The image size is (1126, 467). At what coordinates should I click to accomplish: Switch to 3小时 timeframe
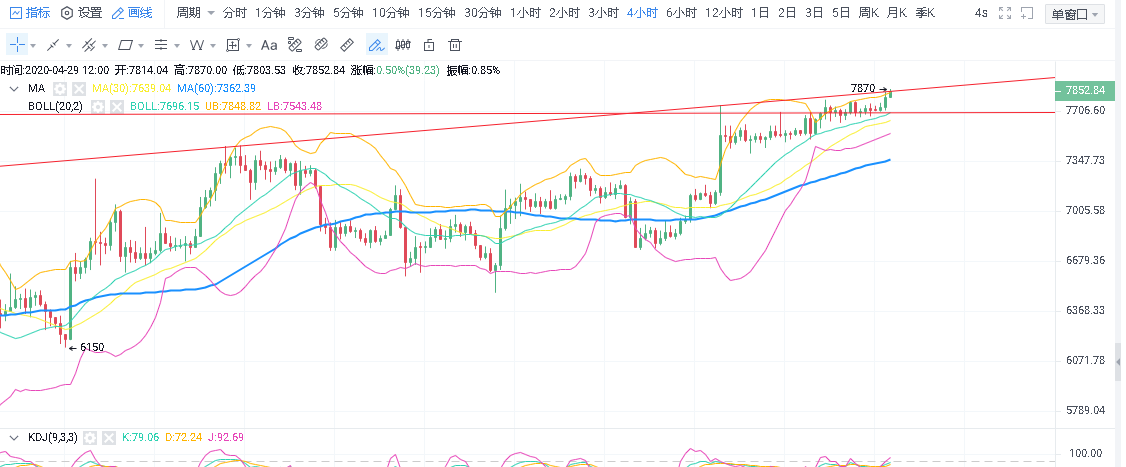click(603, 12)
